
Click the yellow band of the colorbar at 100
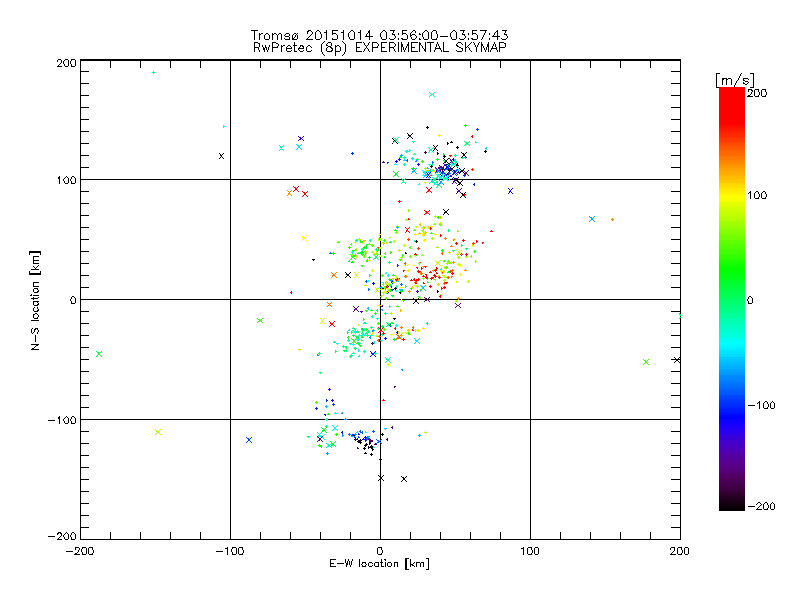point(732,195)
